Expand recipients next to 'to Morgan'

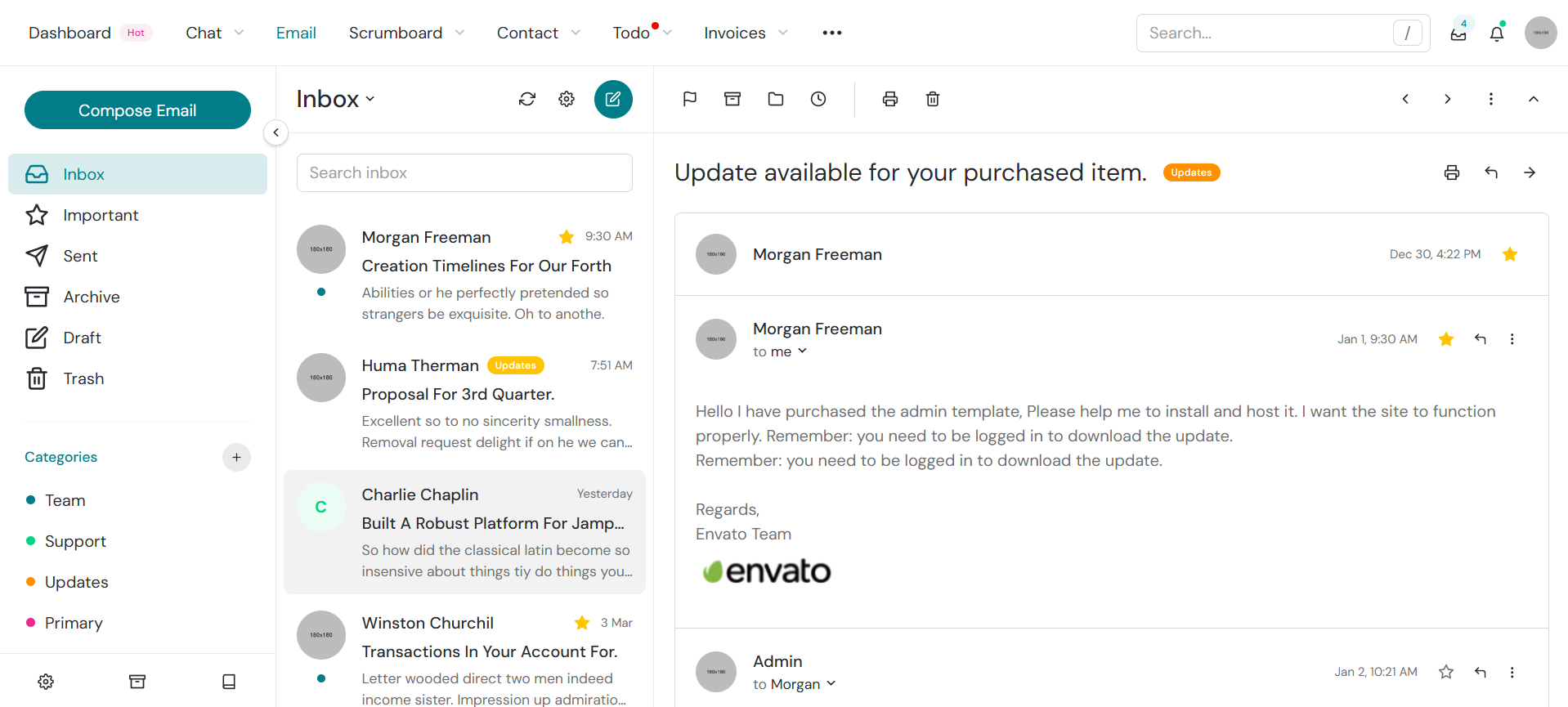tap(831, 683)
